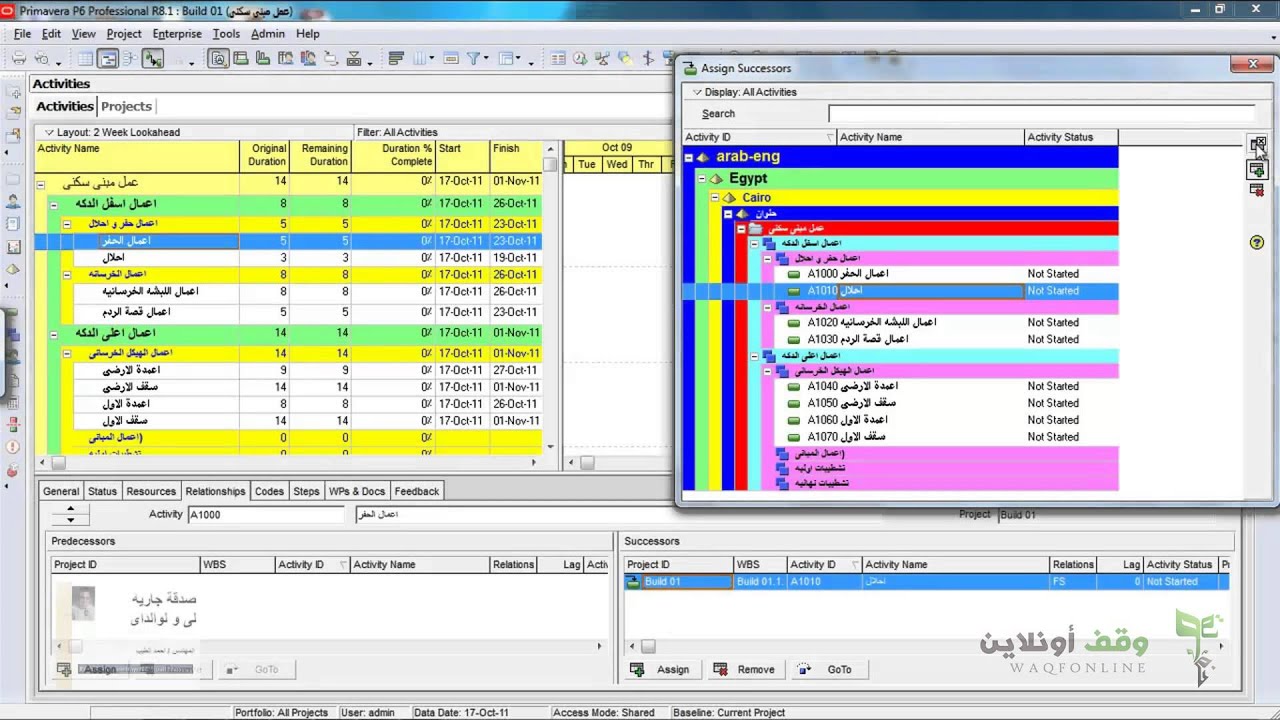Click Assign button under Successors

[x=662, y=669]
